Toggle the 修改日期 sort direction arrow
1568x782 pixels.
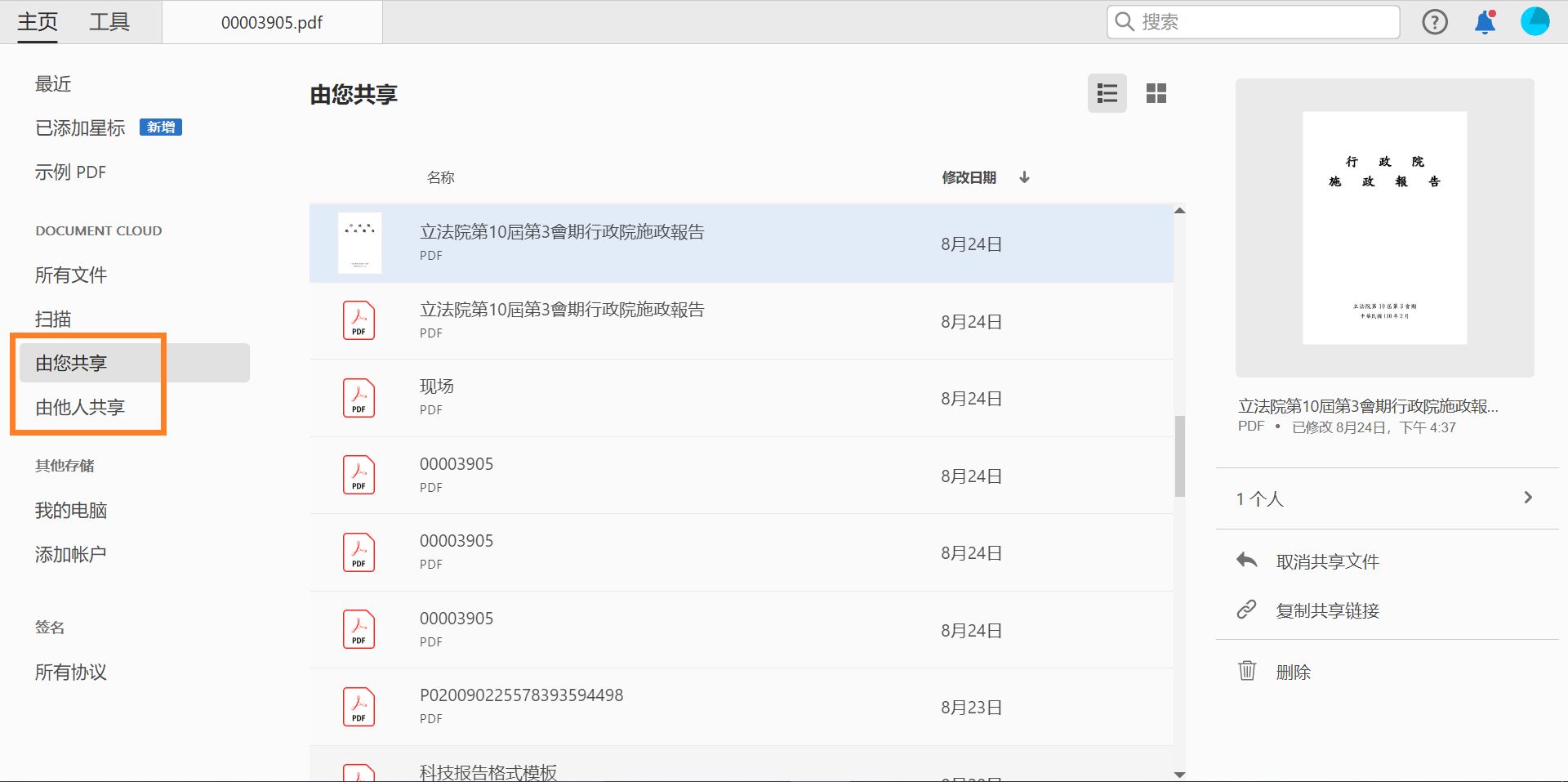[1024, 177]
